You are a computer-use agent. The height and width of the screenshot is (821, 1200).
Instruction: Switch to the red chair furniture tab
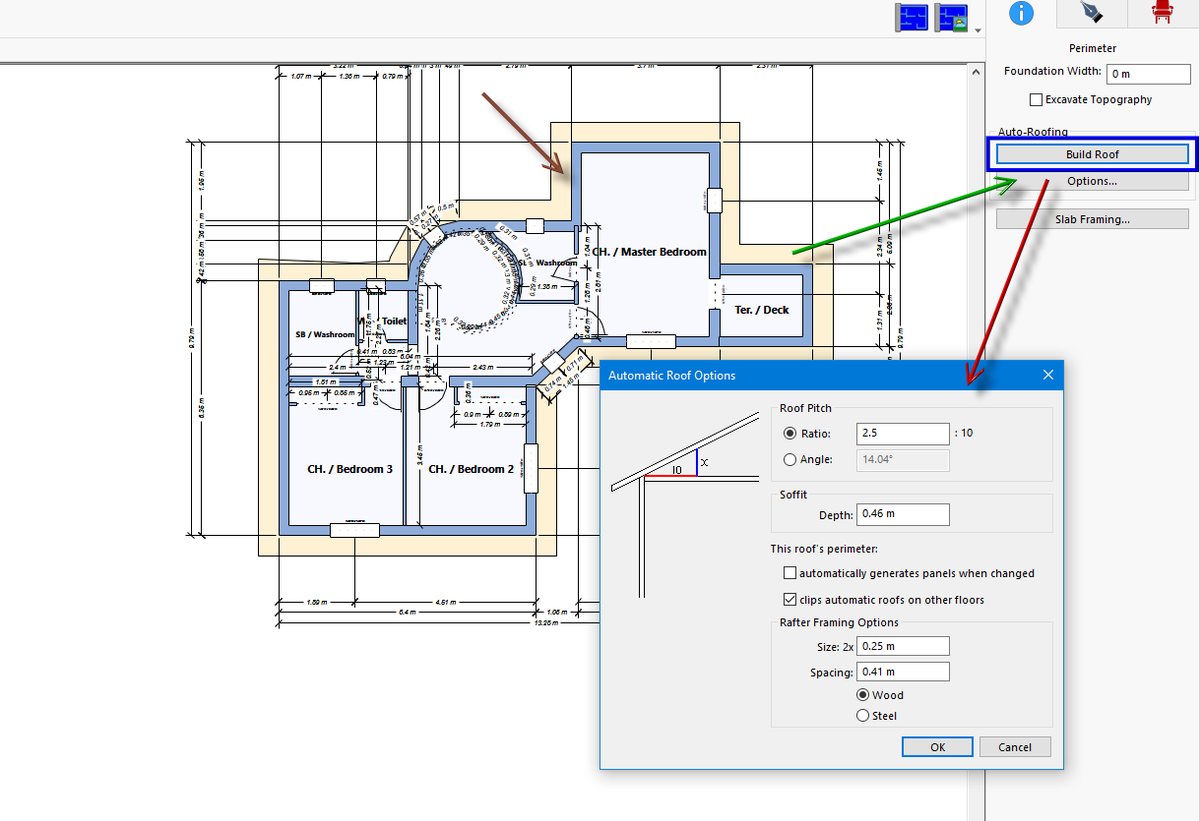[1162, 13]
